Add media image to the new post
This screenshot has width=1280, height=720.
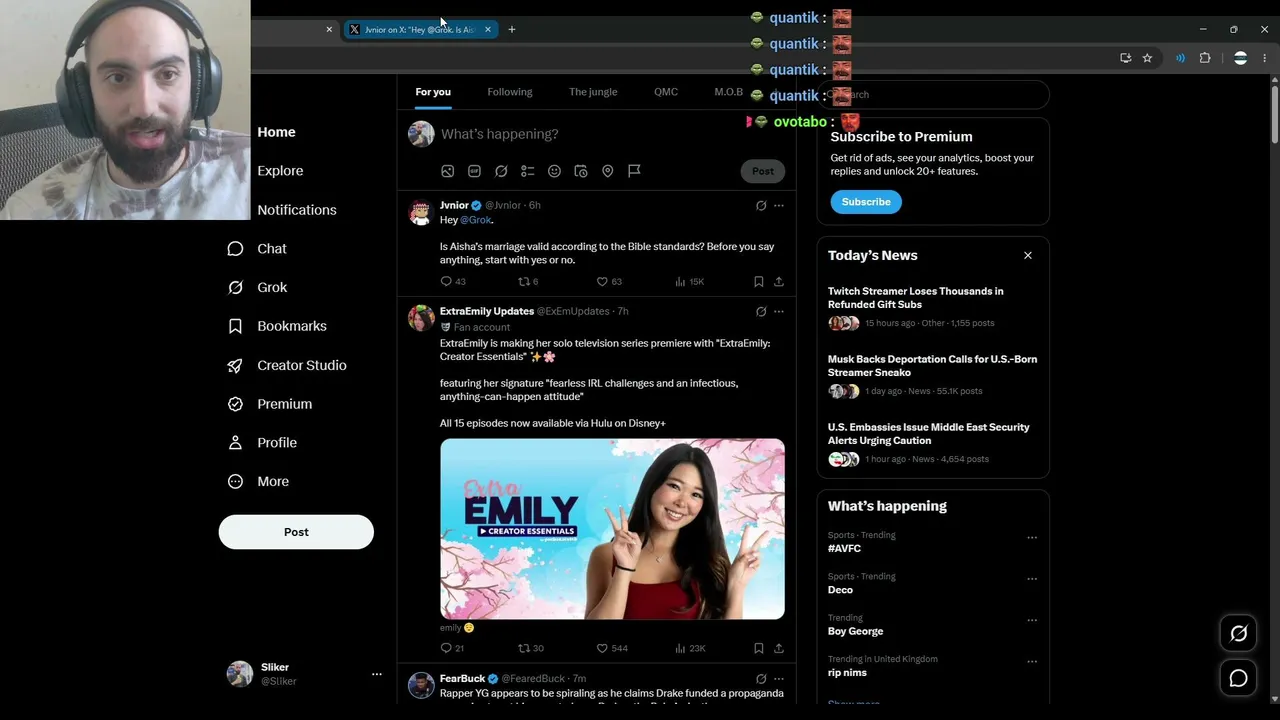448,171
